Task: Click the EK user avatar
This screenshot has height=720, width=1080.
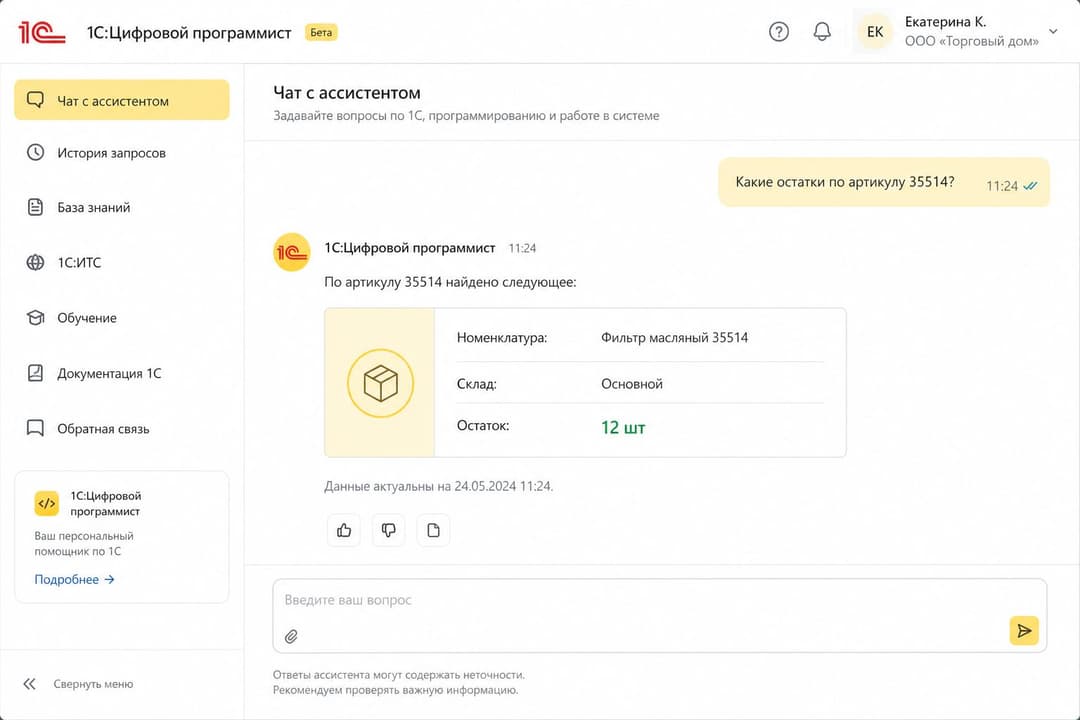Action: coord(875,32)
